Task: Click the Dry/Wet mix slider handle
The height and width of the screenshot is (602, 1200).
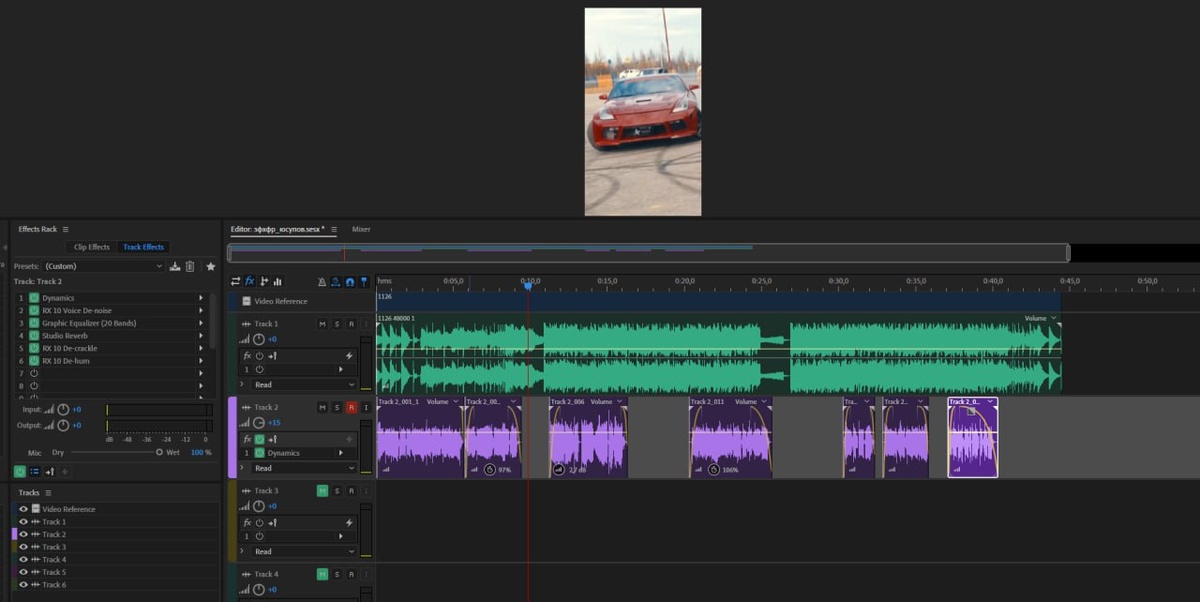Action: click(159, 452)
